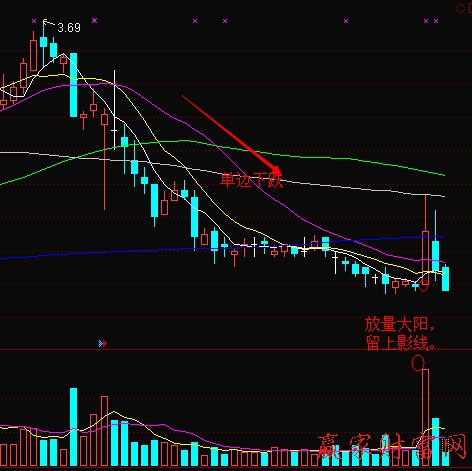Image resolution: width=472 pixels, height=471 pixels.
Task: Click the large cyan candle below the 3.69 peak
Action: tap(73, 85)
